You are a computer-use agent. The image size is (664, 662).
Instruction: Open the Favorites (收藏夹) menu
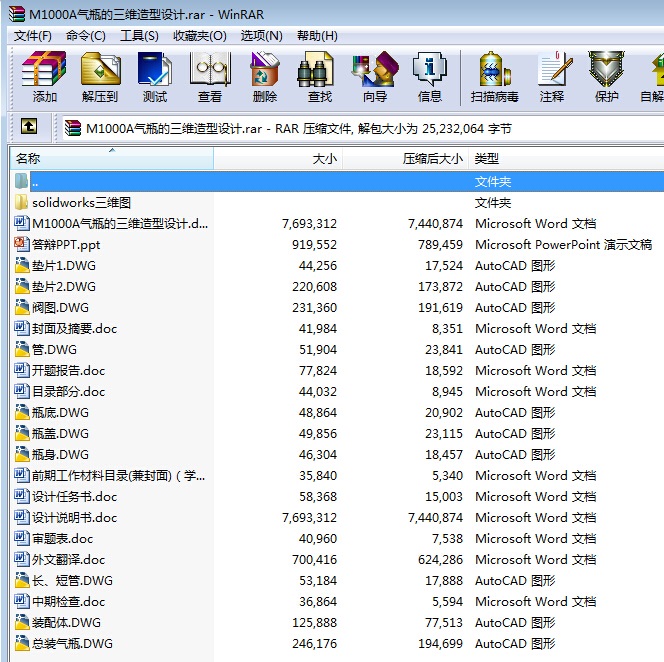pos(199,36)
